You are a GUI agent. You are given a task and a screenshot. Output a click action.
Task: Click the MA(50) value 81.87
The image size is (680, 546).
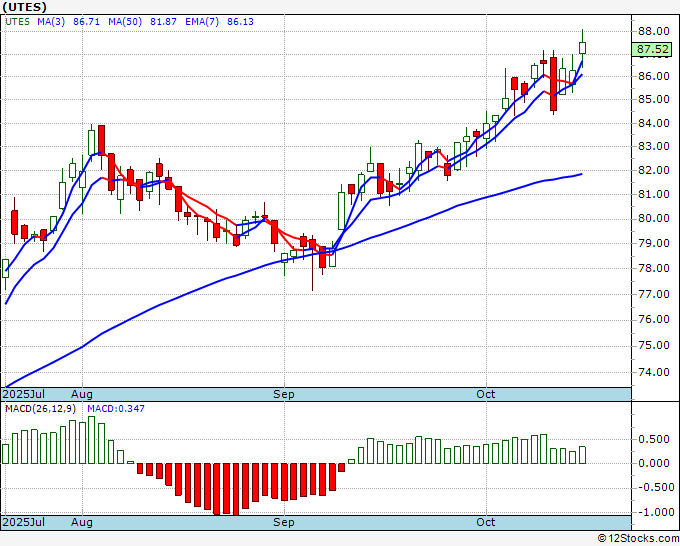click(x=163, y=22)
